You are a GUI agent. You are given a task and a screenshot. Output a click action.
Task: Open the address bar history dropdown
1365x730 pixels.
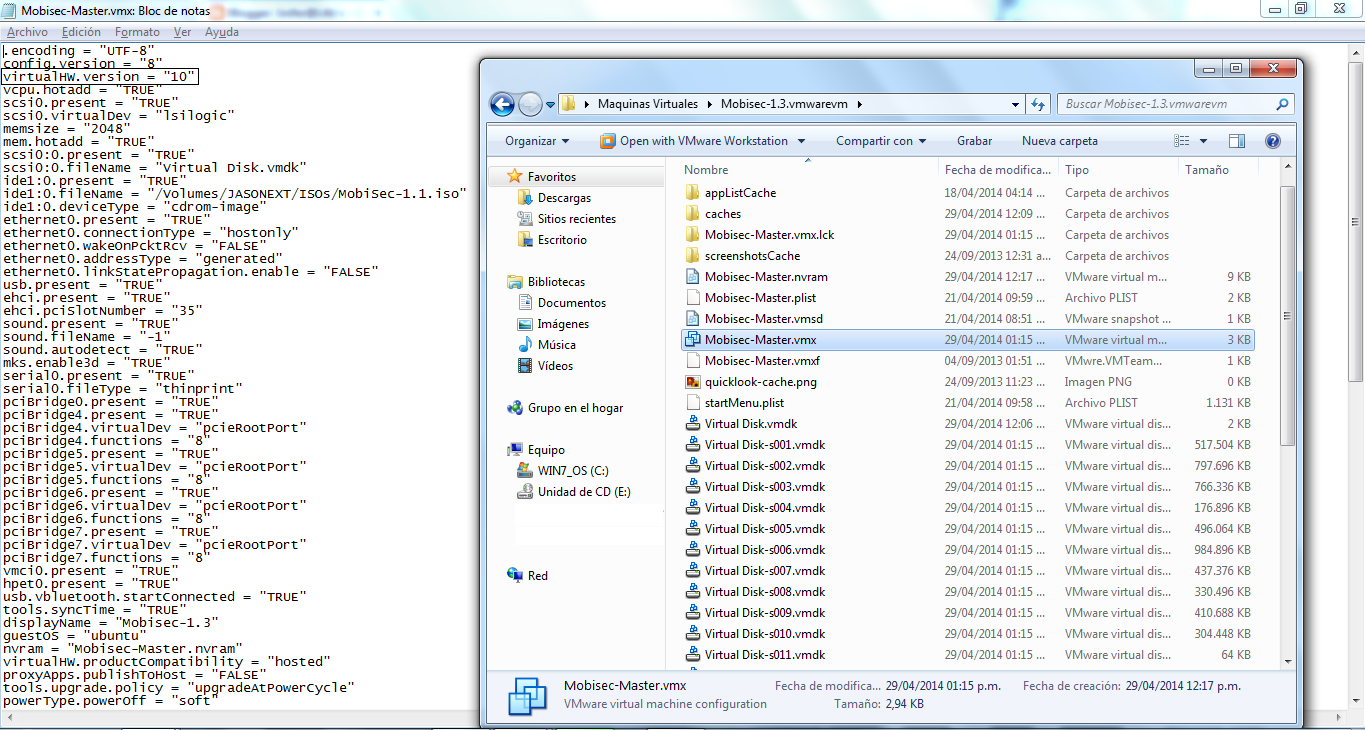tap(1015, 104)
